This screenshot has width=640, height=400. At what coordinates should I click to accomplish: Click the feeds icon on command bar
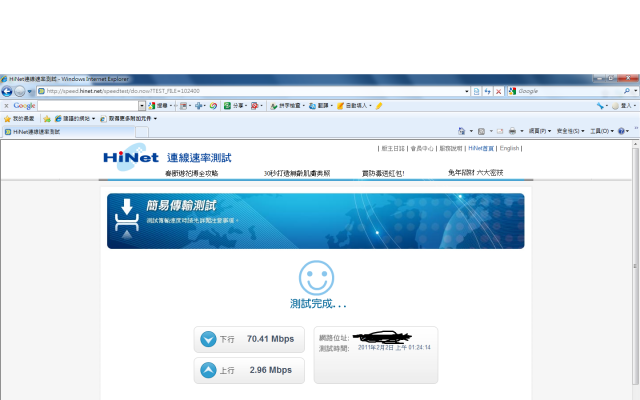pos(482,131)
